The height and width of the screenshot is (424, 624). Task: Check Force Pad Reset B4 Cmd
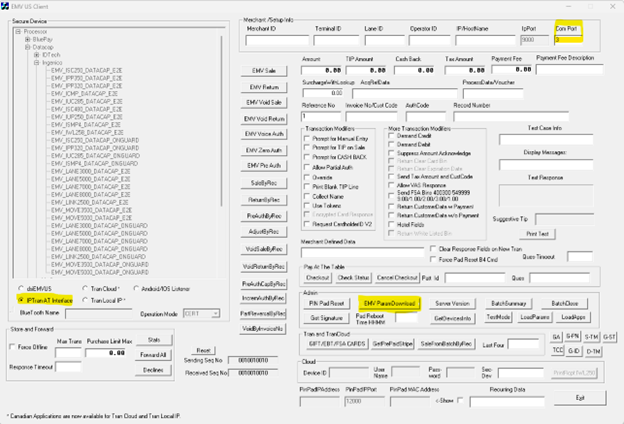(433, 259)
